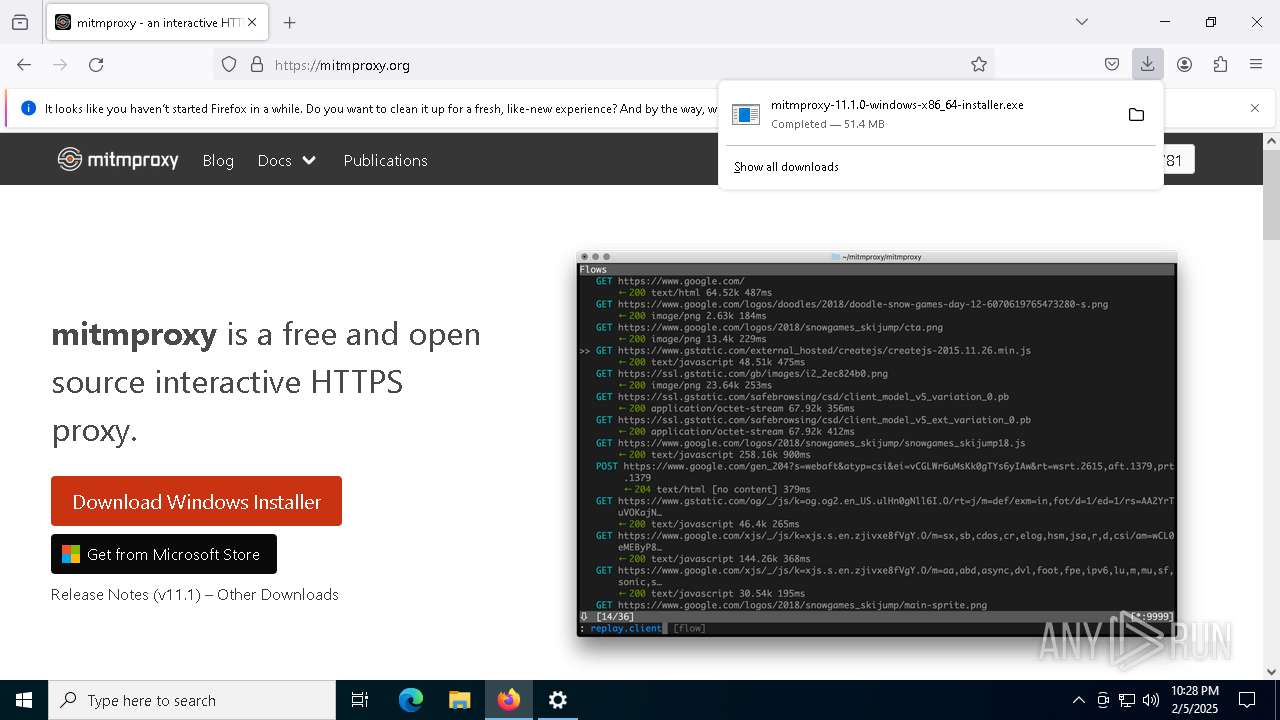Open the tracking protection shield icon
This screenshot has height=720, width=1280.
tap(229, 65)
